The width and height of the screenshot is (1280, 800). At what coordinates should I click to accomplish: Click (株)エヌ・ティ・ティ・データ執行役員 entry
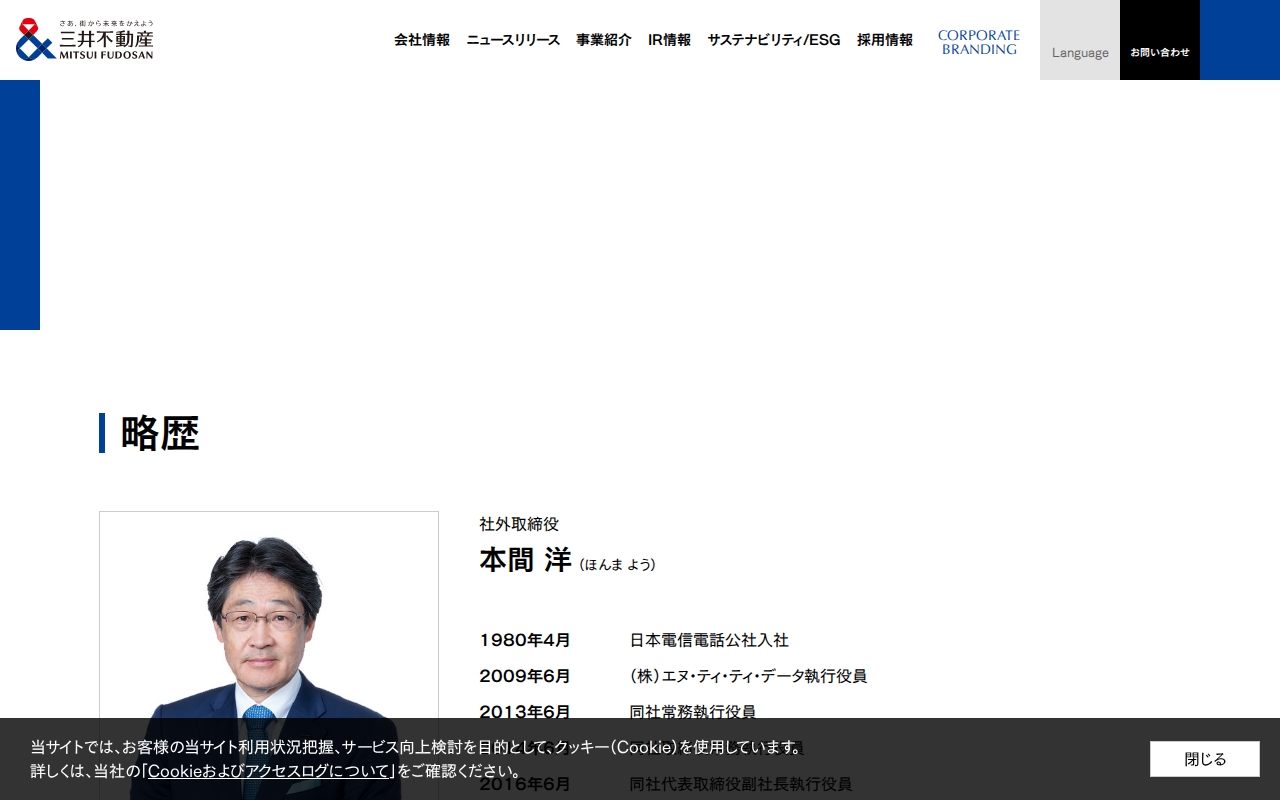click(748, 676)
